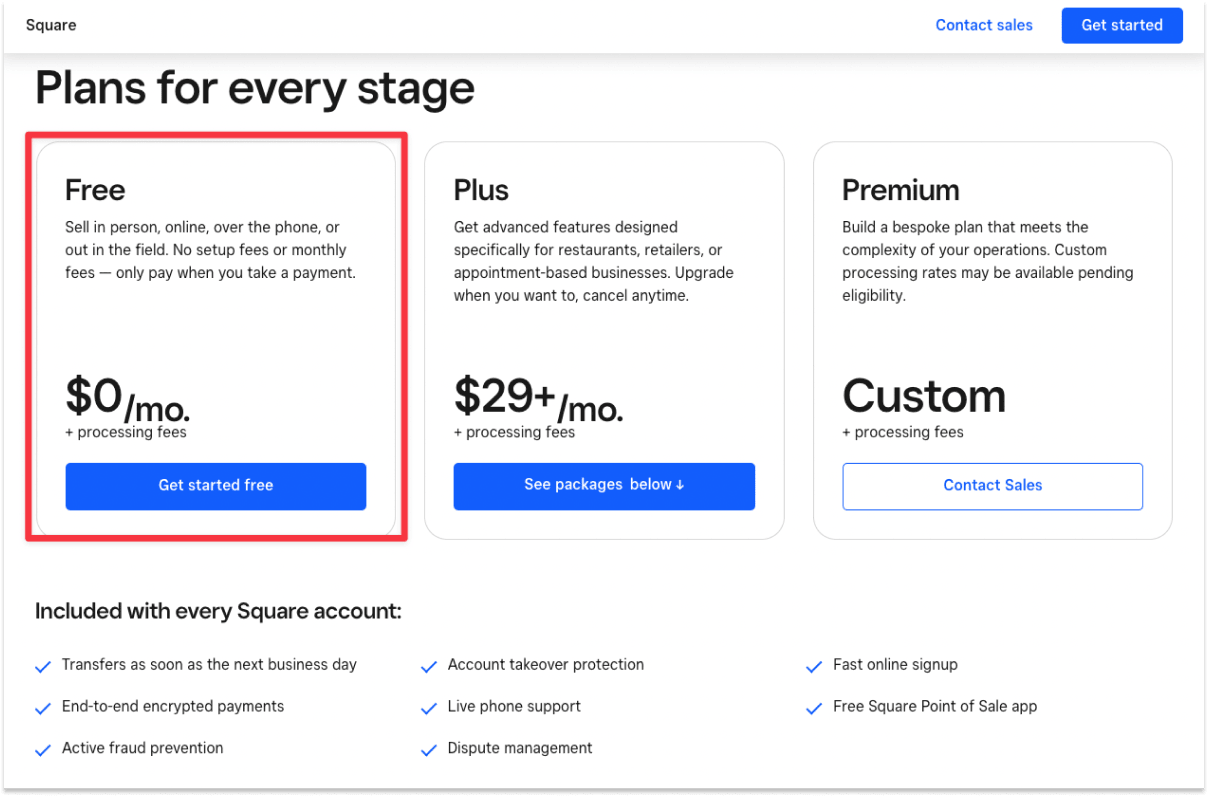The image size is (1208, 797).
Task: Click Get started free on the Free plan
Action: click(x=215, y=486)
